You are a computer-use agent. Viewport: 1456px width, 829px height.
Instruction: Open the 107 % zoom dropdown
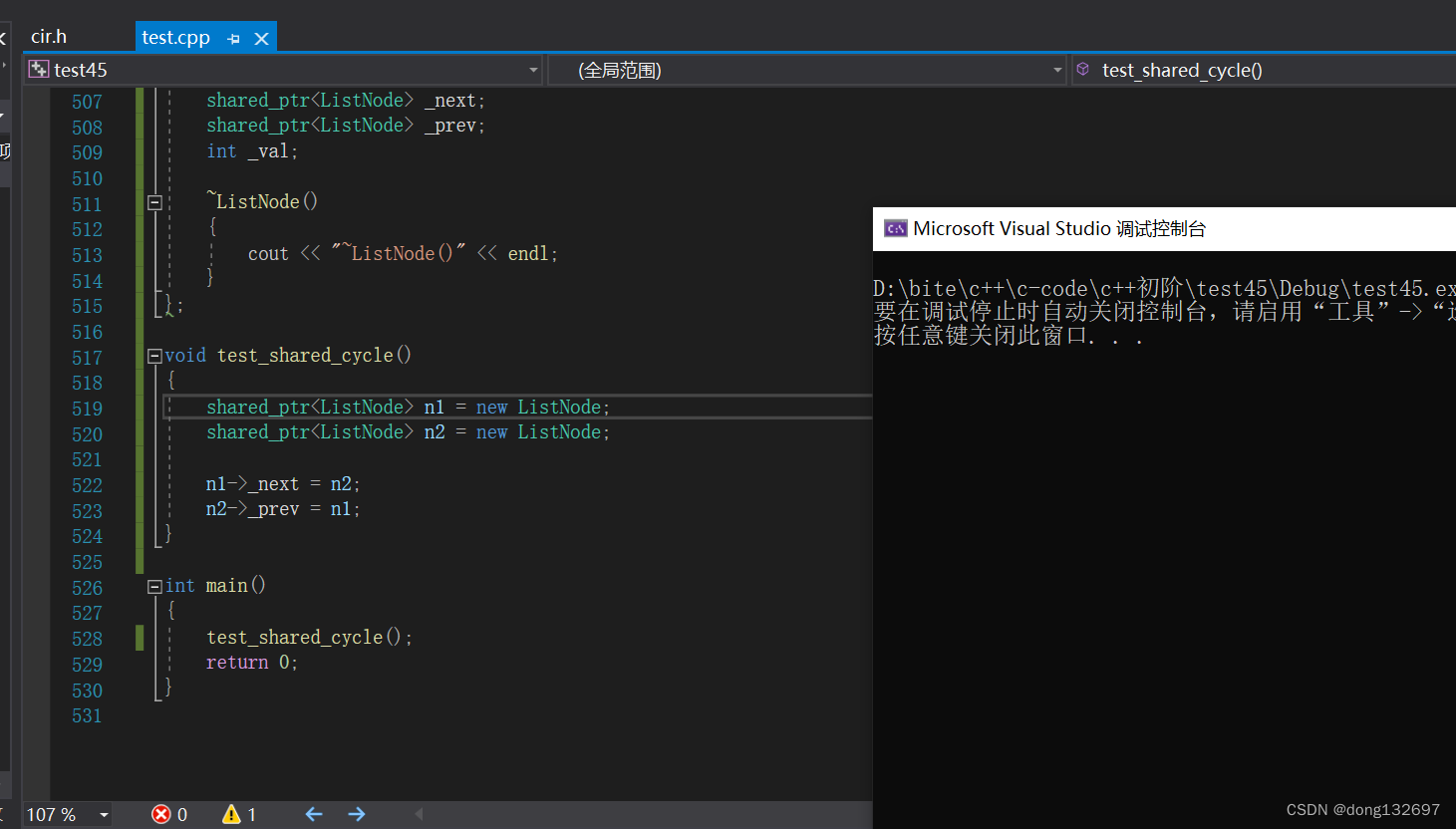tap(104, 815)
